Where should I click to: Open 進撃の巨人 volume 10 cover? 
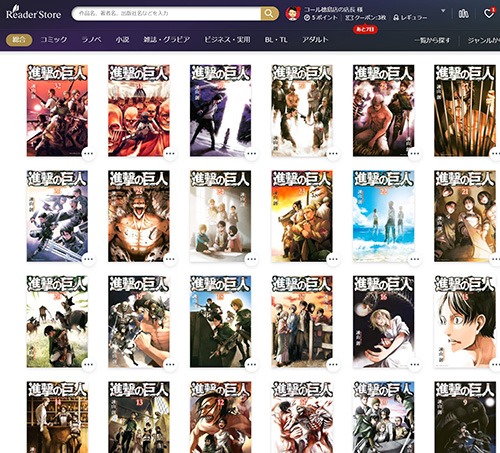tap(384, 417)
